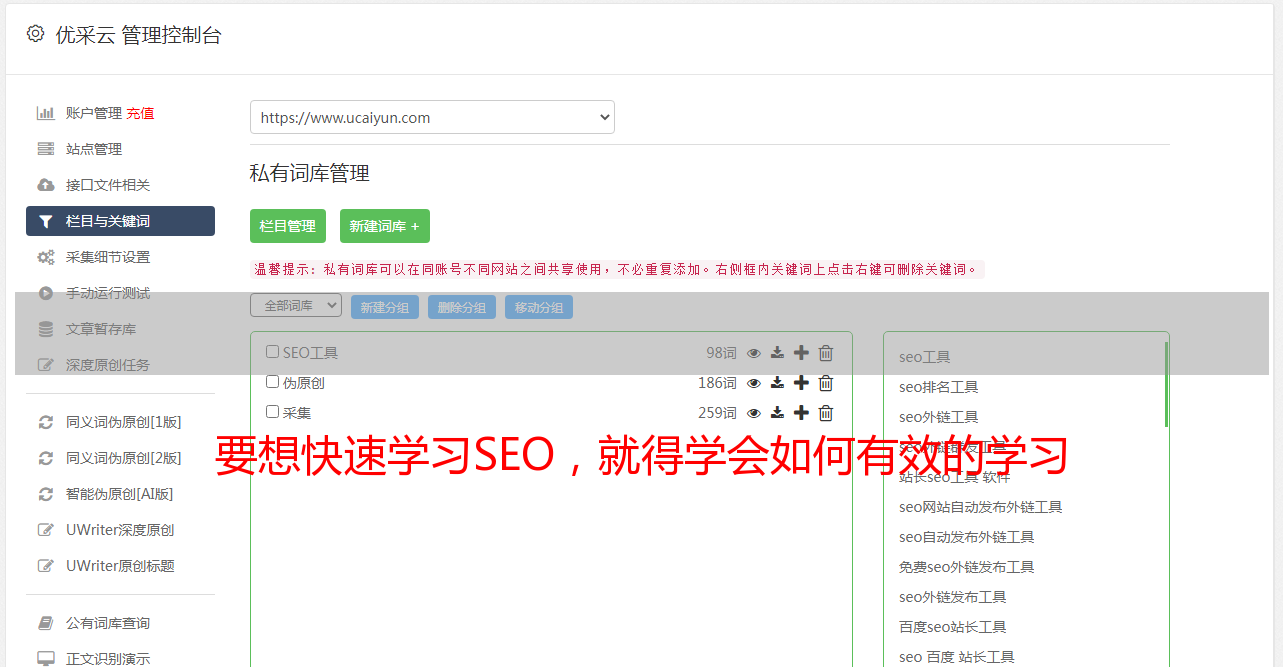
Task: Click the refresh icon for 同义词伪原创[1版]
Action: pyautogui.click(x=46, y=422)
